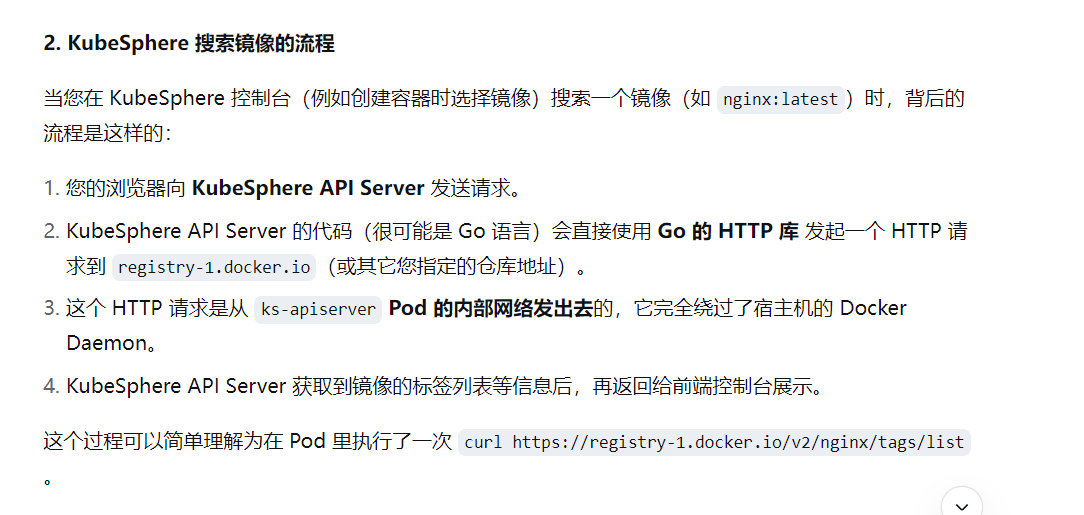Click the bold text "Go 的 HTTP 库"
The image size is (1084, 515).
728,231
